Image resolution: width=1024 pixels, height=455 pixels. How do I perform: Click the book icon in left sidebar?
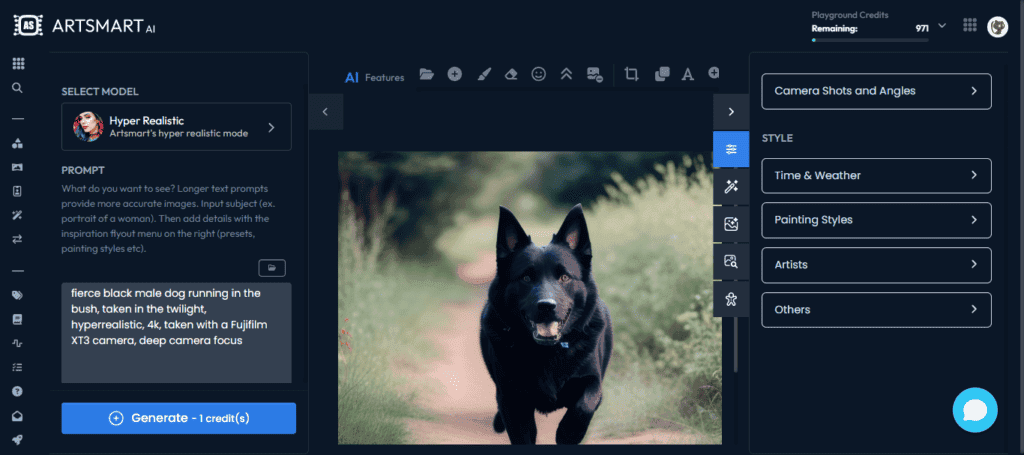18,319
